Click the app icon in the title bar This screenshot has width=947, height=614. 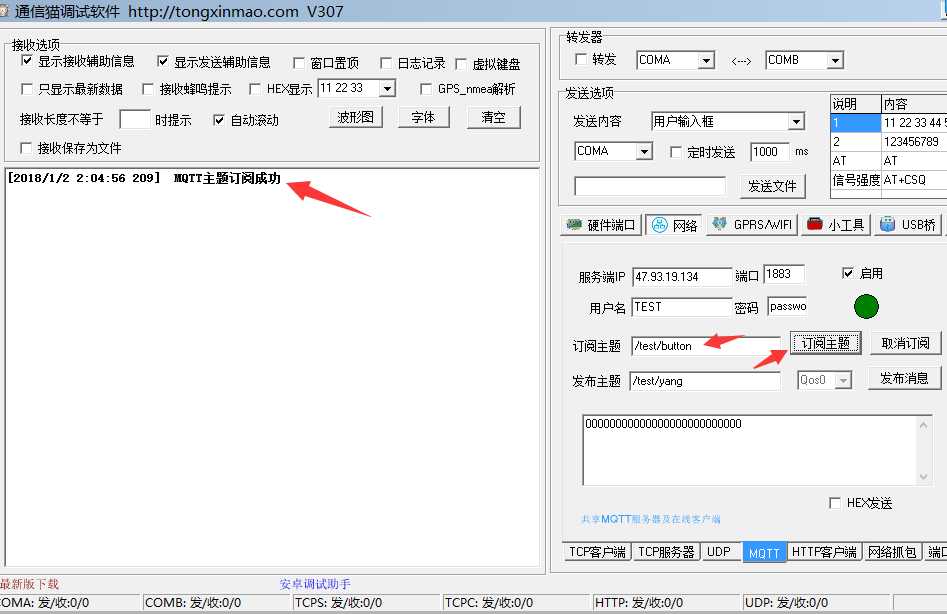tap(4, 11)
